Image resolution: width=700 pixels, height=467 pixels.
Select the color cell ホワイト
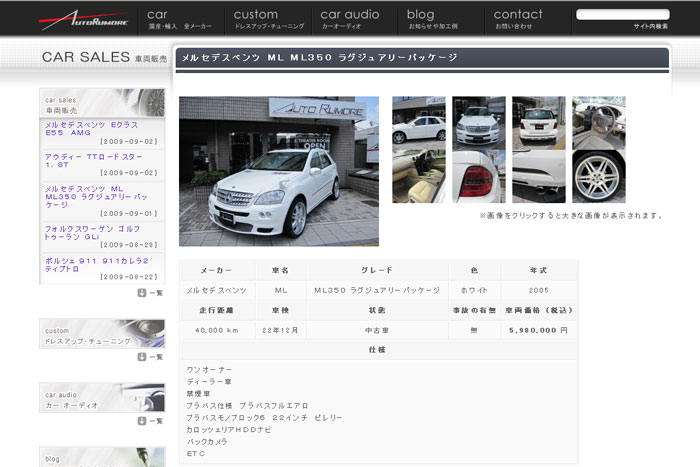point(474,290)
